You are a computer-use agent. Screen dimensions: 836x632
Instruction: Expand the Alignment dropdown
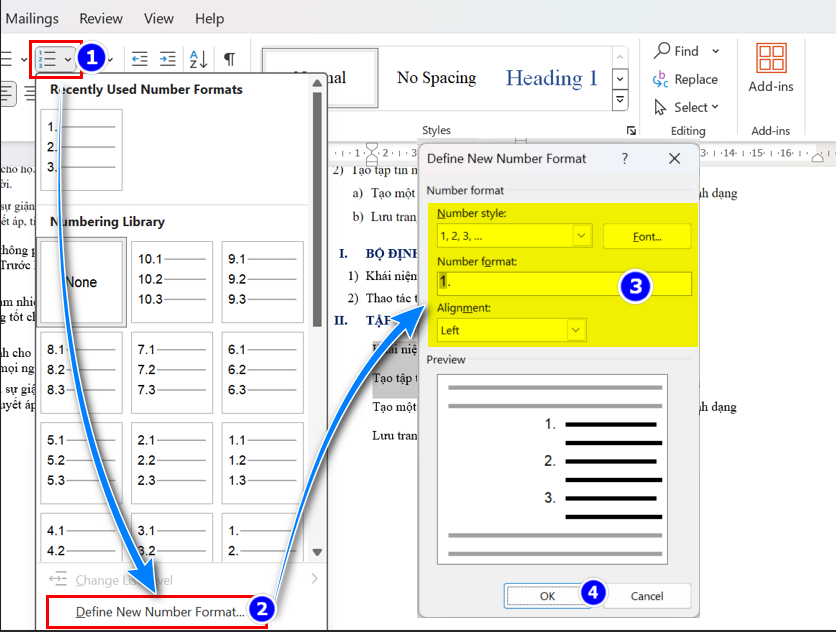coord(575,330)
